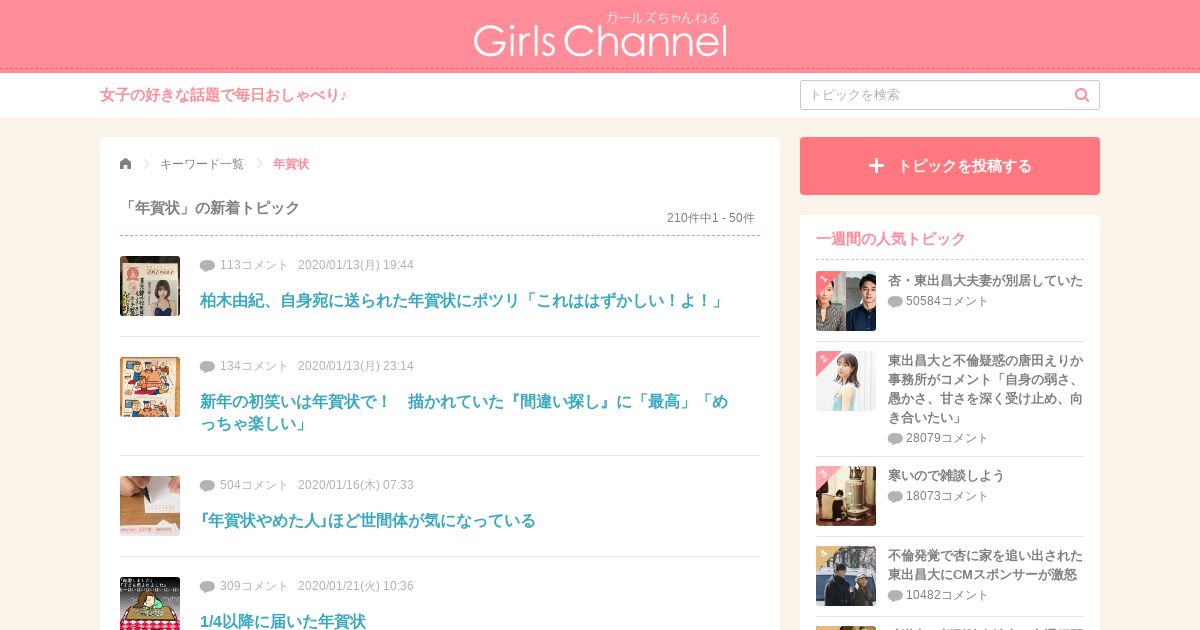Click rank 4 popular topic thumbnail
1200x630 pixels.
(846, 576)
